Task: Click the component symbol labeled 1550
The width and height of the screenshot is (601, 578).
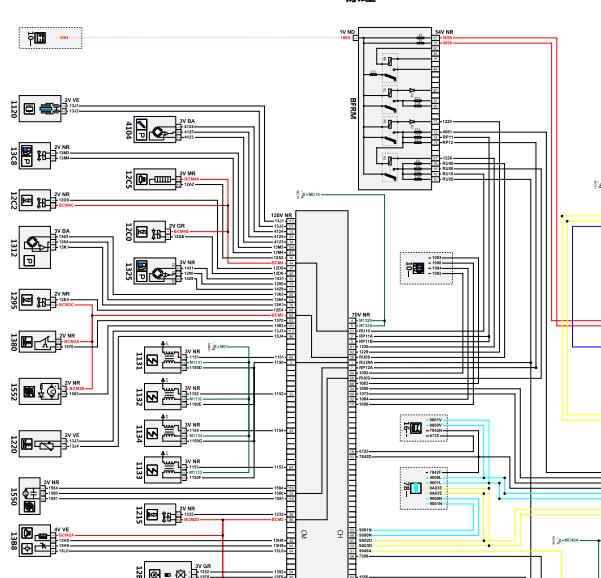Action: click(x=30, y=496)
